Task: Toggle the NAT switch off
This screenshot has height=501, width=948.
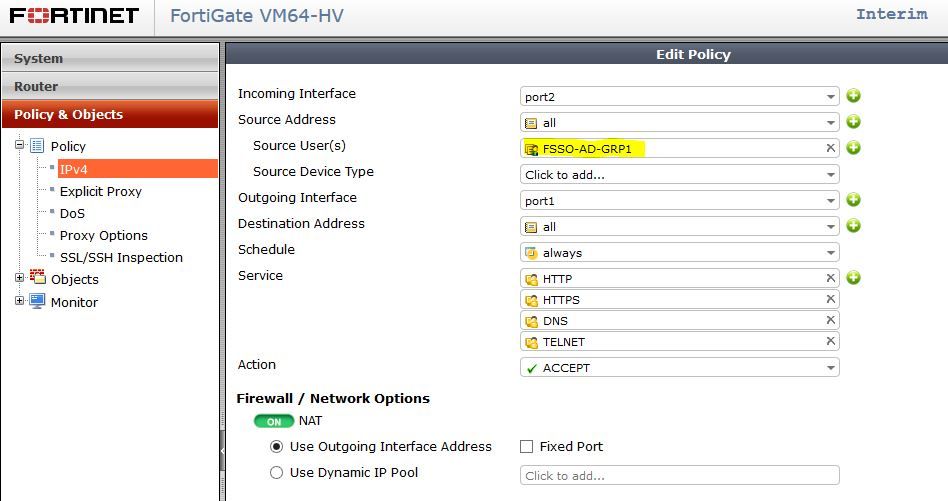Action: 273,421
